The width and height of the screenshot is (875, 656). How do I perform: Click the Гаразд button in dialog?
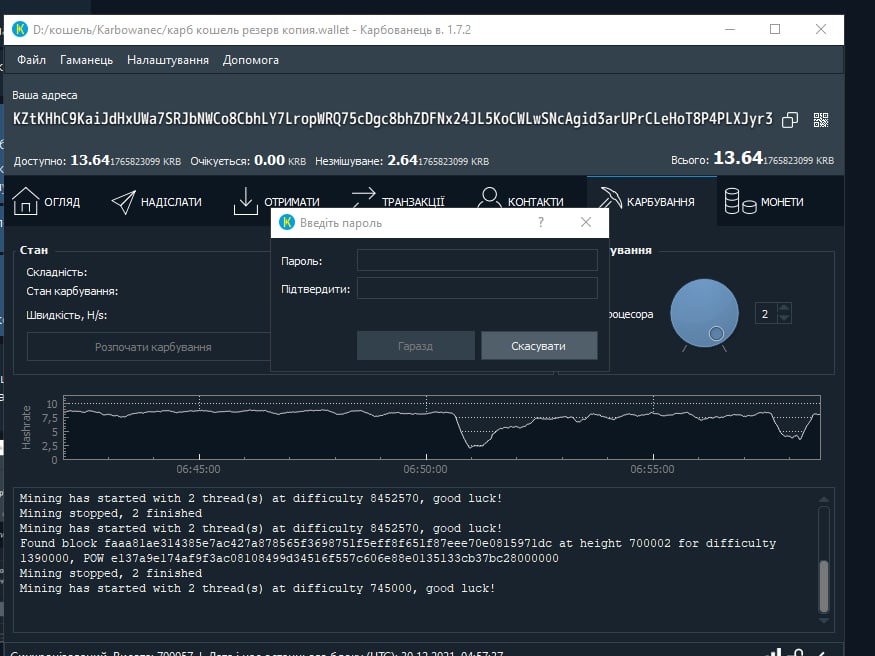coord(416,346)
